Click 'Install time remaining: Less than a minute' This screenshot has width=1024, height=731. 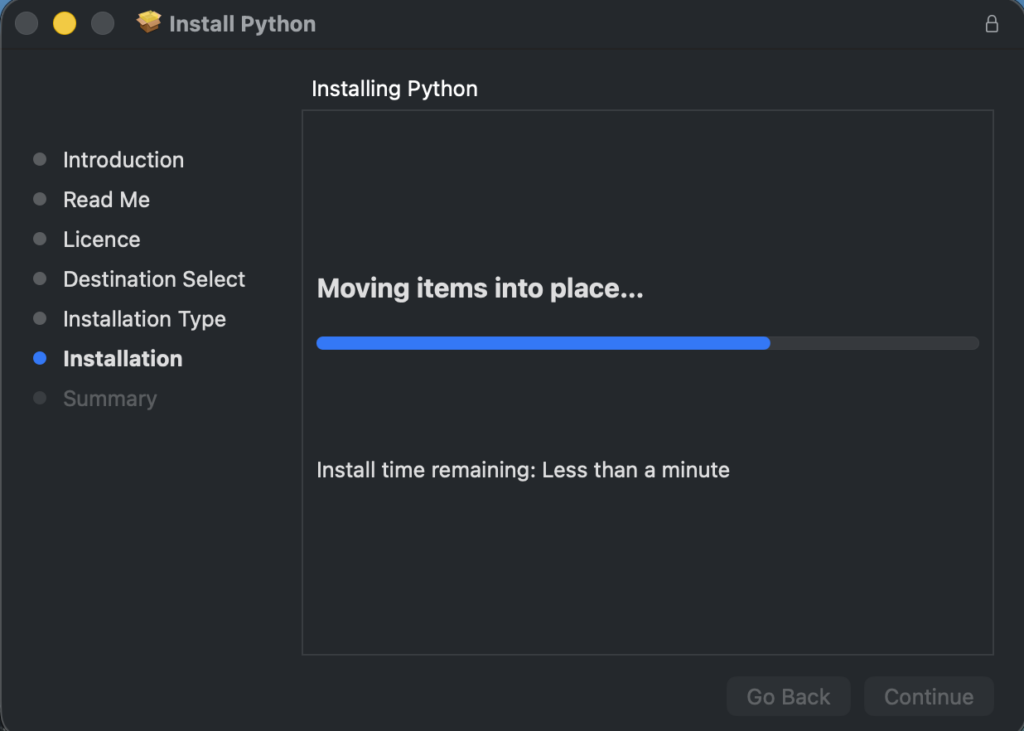tap(523, 470)
